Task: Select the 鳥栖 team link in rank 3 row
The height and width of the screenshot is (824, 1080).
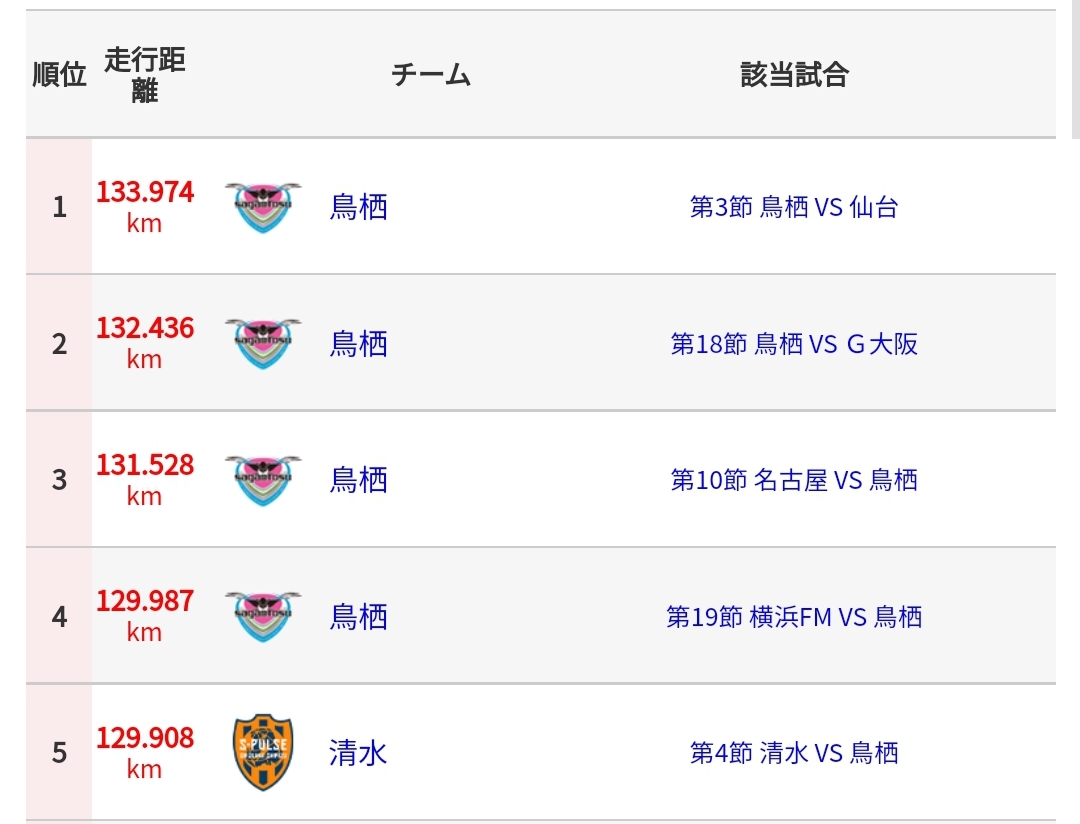Action: 358,480
